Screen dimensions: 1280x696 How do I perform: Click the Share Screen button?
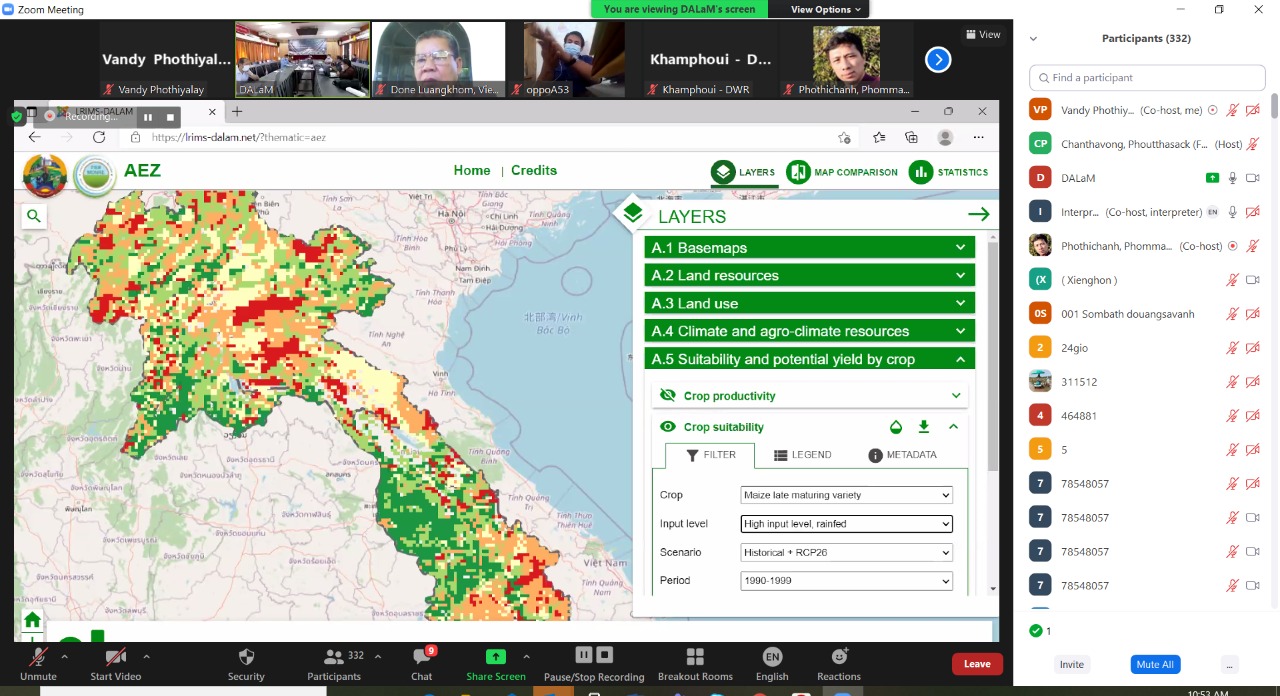pos(496,663)
